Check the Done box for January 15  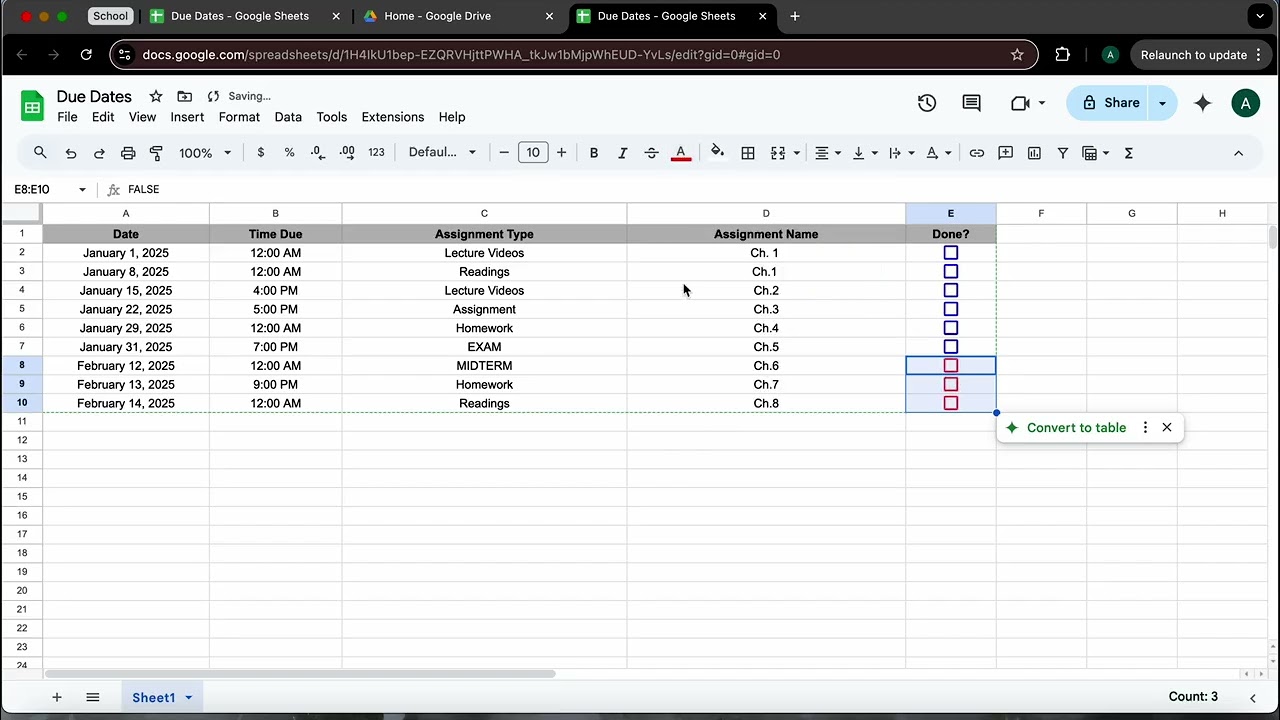[x=951, y=291]
